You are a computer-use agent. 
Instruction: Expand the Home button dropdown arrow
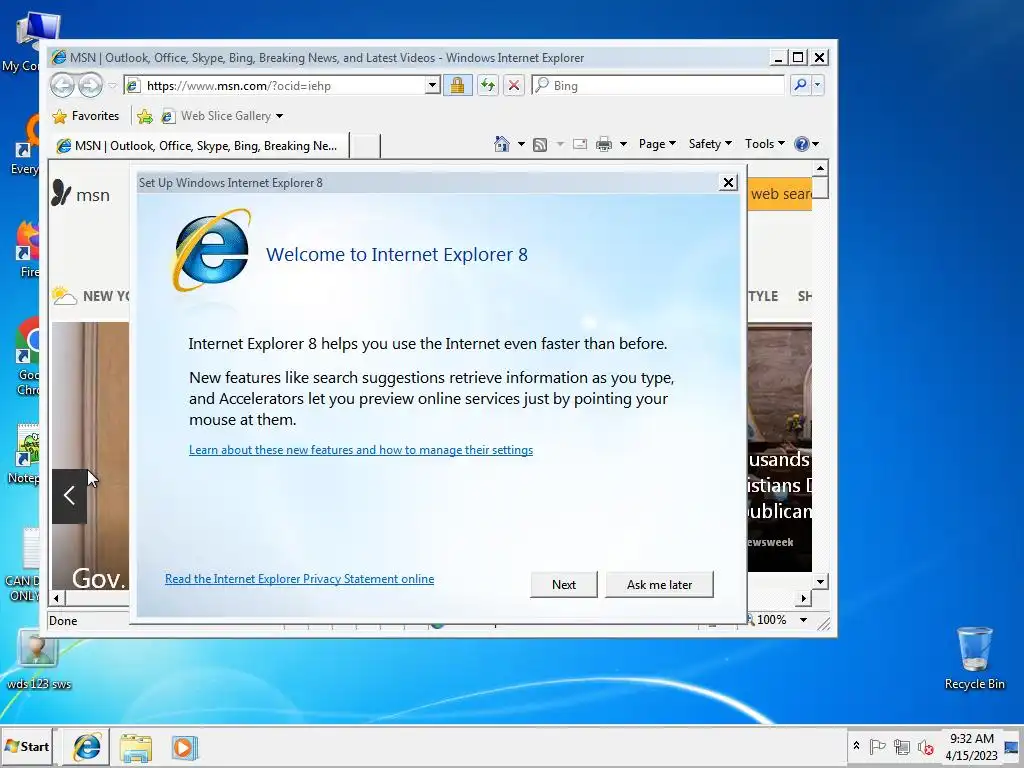point(520,144)
